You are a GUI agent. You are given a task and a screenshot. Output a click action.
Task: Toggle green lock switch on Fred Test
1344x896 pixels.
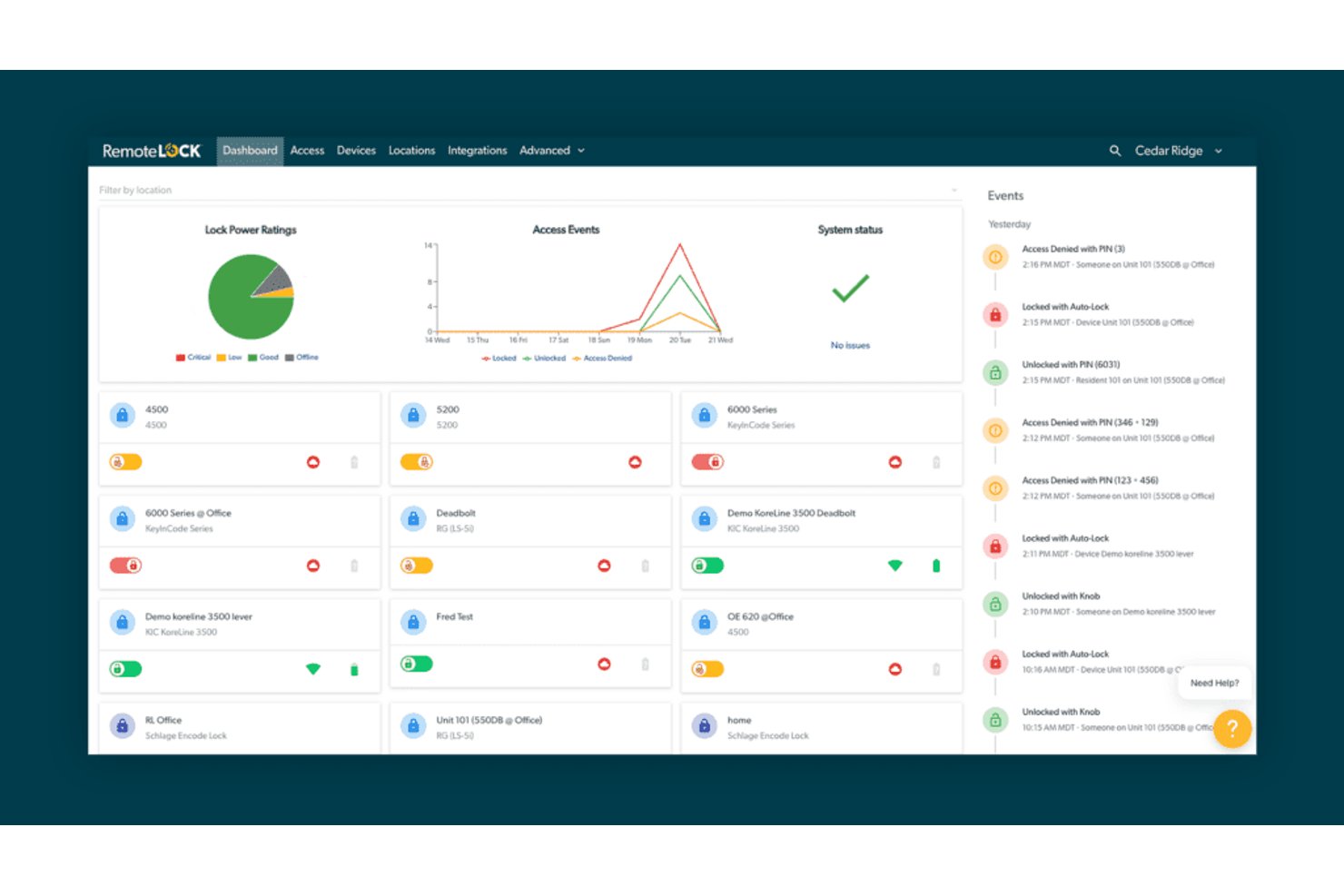(x=417, y=664)
